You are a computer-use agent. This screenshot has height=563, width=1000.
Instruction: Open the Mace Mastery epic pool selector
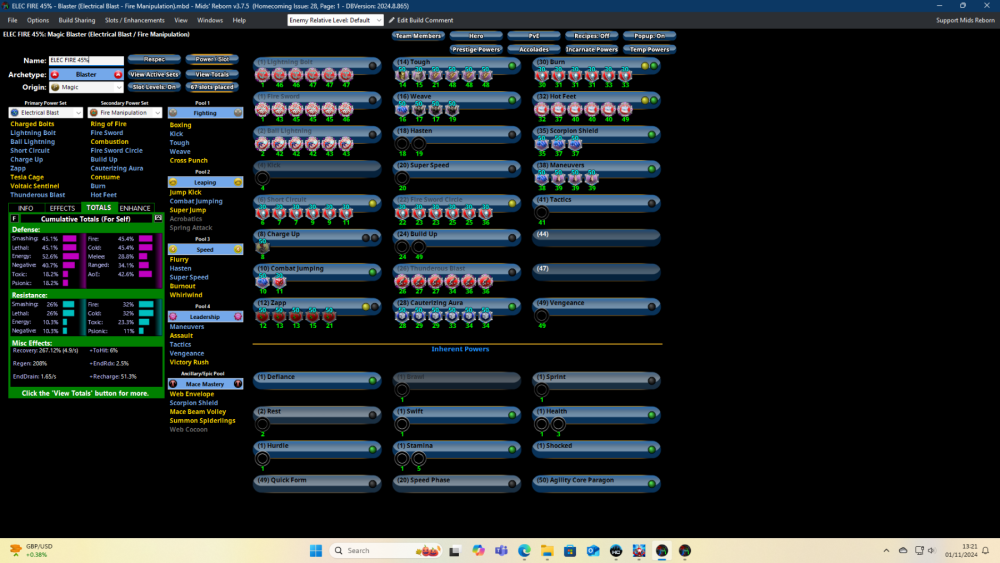pyautogui.click(x=205, y=384)
